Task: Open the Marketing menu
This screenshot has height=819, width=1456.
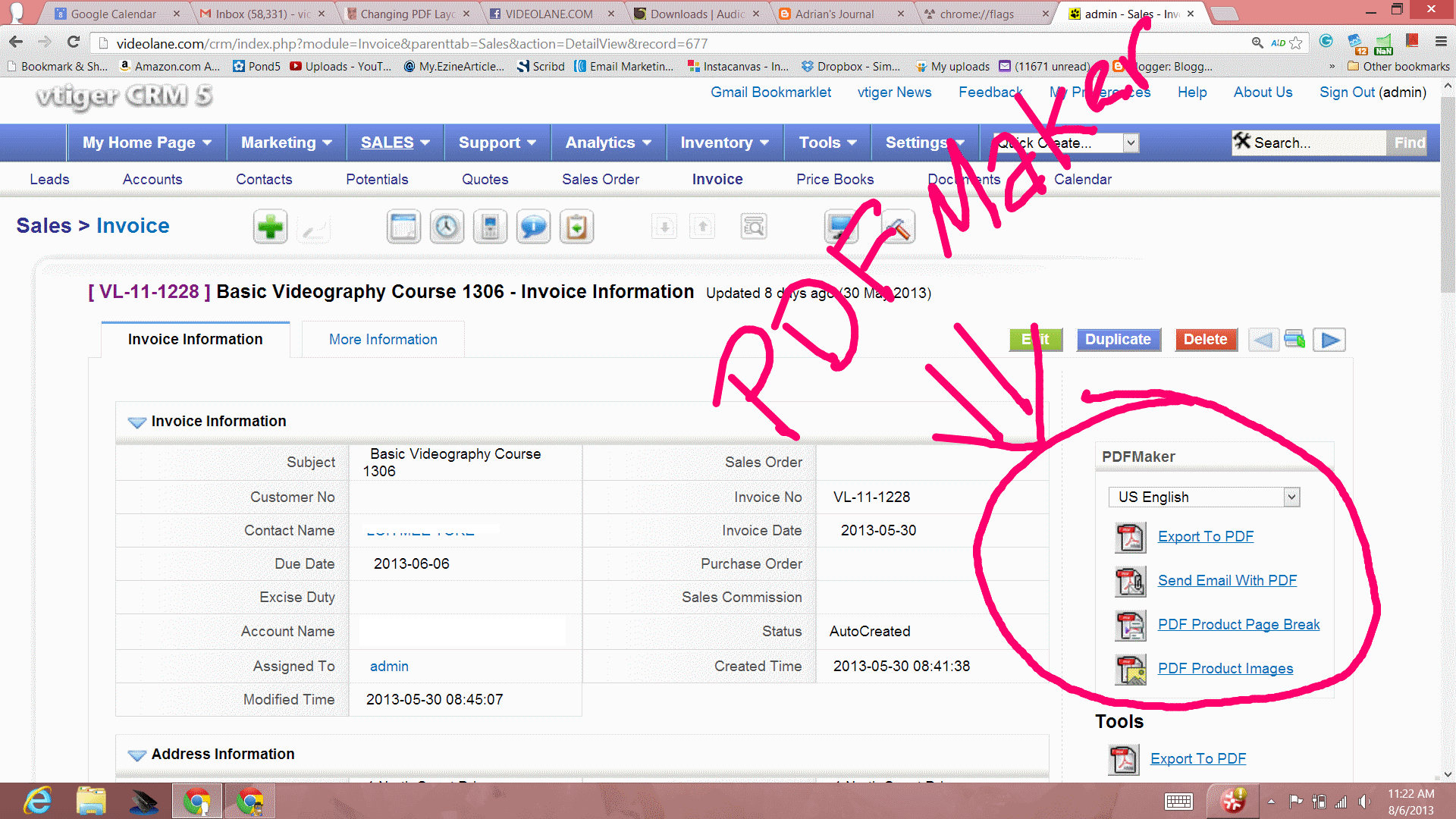Action: tap(284, 143)
